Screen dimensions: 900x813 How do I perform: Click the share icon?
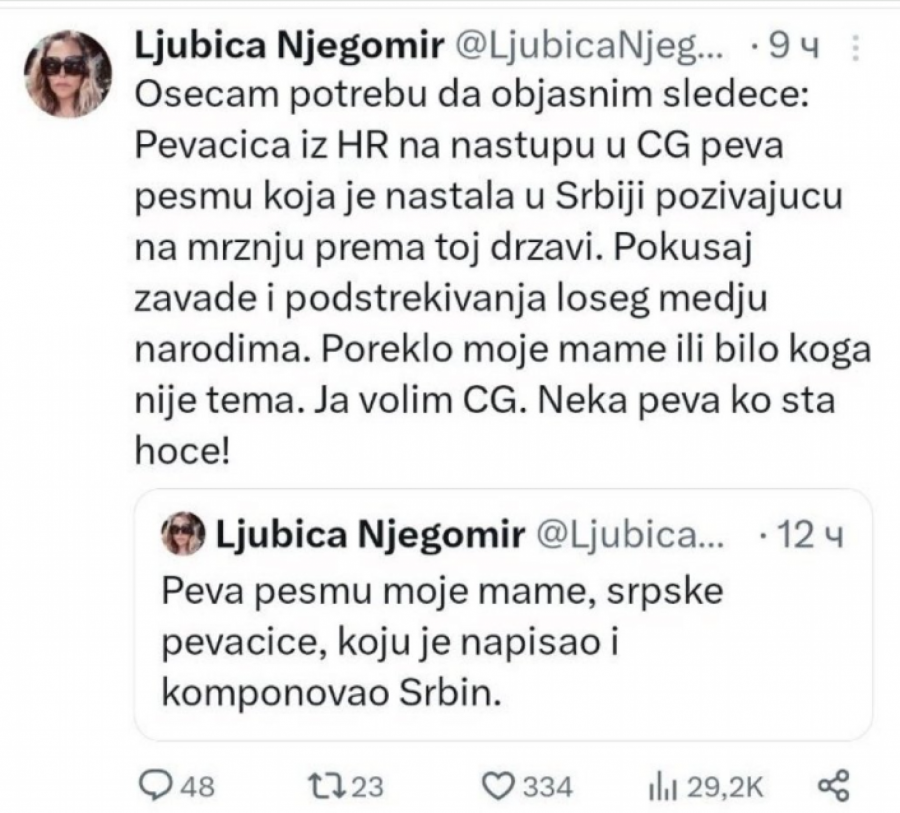coord(833,786)
